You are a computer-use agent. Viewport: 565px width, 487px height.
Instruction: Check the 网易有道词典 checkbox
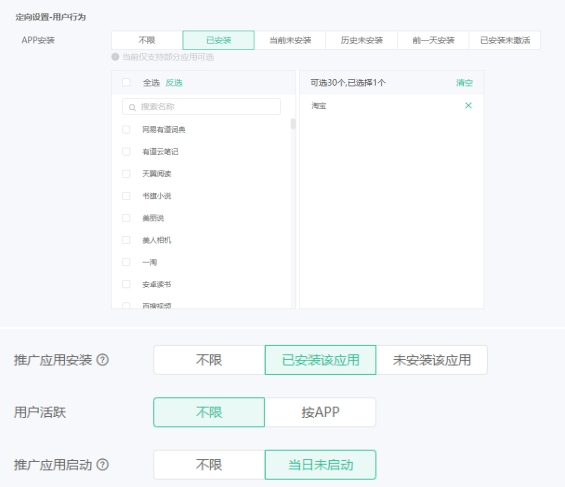pos(126,129)
